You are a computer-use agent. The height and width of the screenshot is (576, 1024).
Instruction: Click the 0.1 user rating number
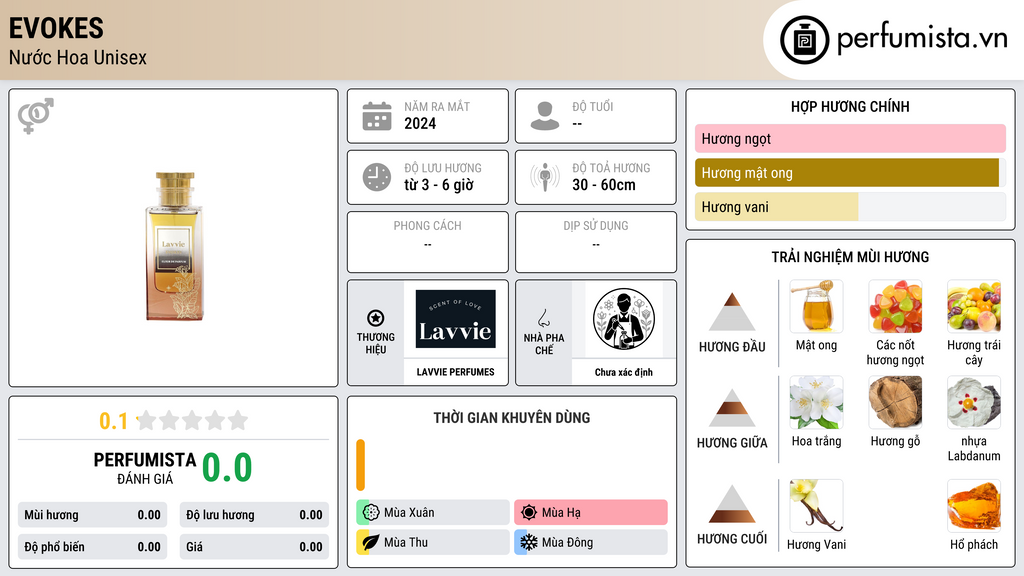click(114, 421)
